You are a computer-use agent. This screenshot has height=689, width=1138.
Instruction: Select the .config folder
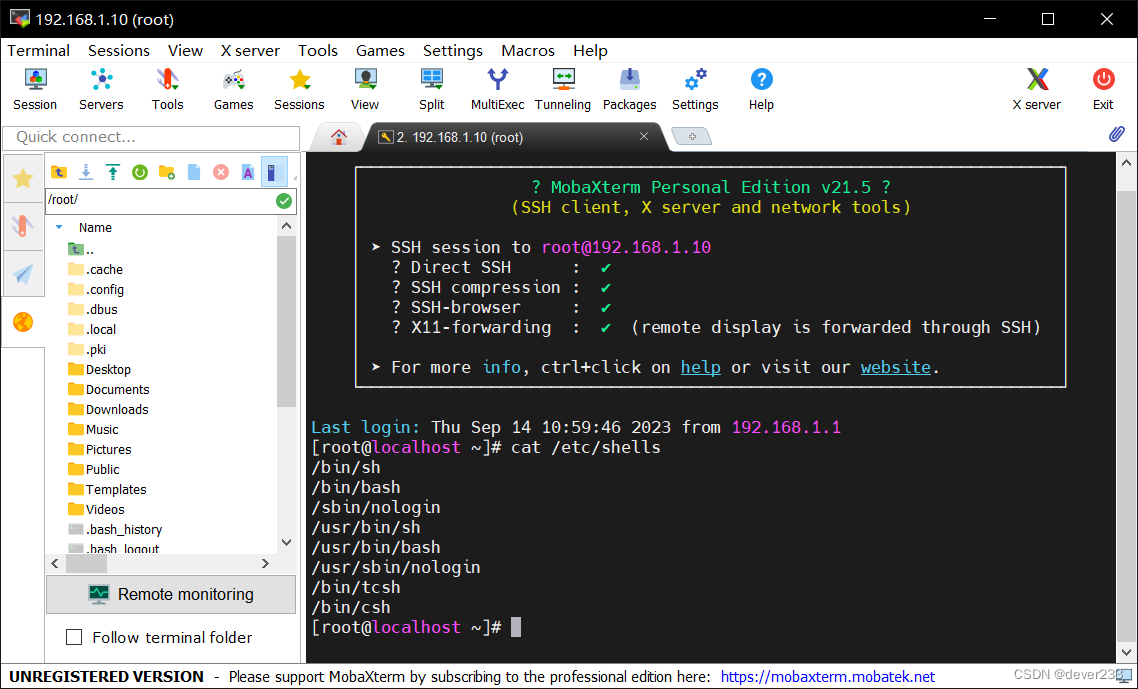click(x=96, y=290)
